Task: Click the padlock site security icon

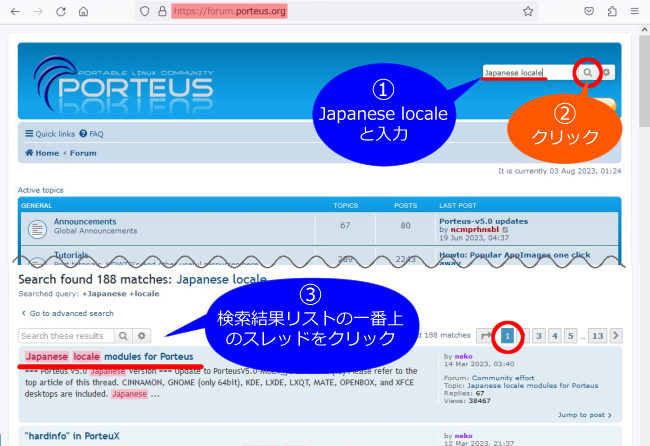Action: (162, 11)
